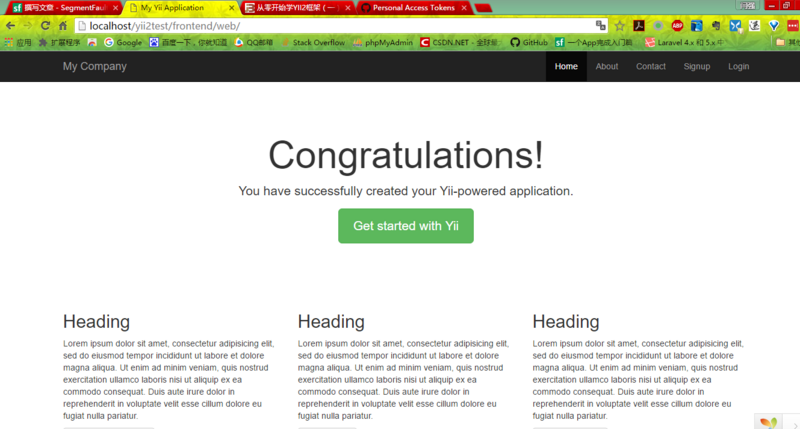Click the translate page icon in address bar
The image size is (800, 429).
coord(601,26)
